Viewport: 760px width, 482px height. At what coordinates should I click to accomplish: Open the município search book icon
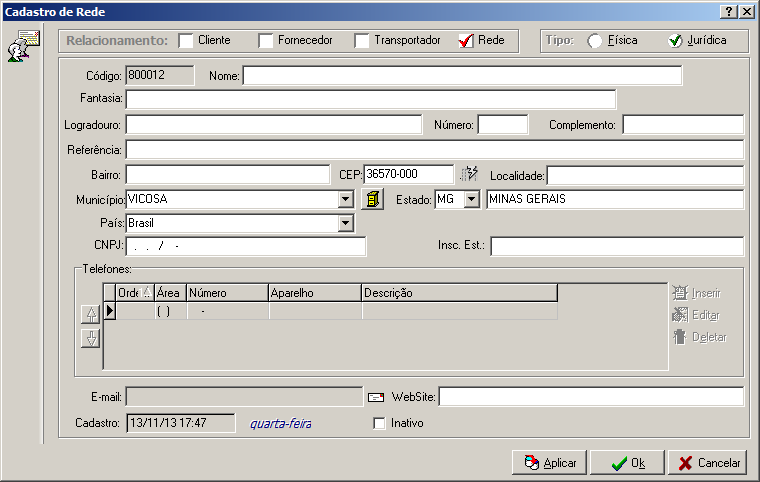372,199
